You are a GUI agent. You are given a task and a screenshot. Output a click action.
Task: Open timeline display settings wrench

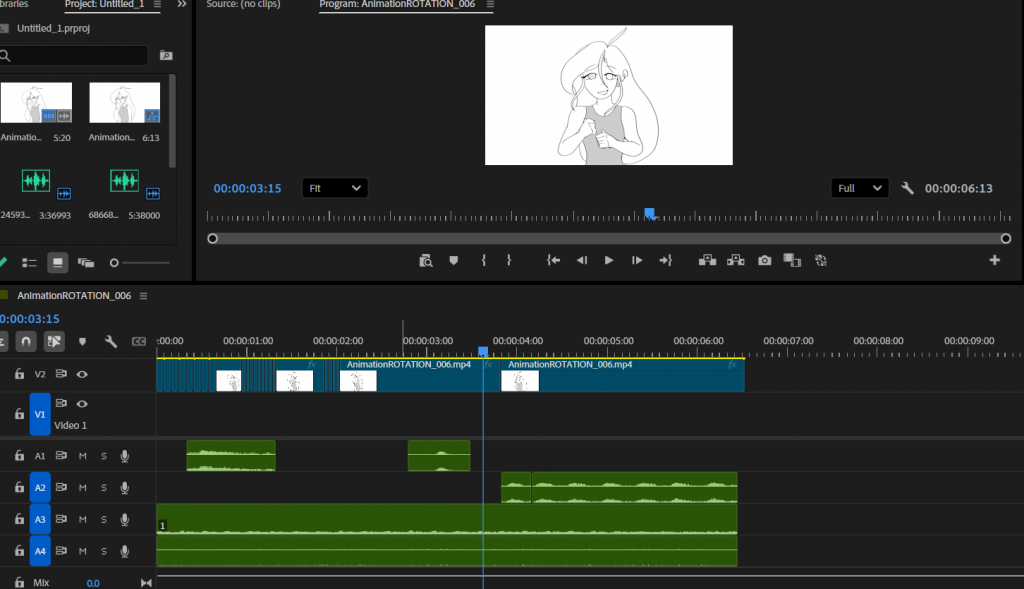pos(111,341)
